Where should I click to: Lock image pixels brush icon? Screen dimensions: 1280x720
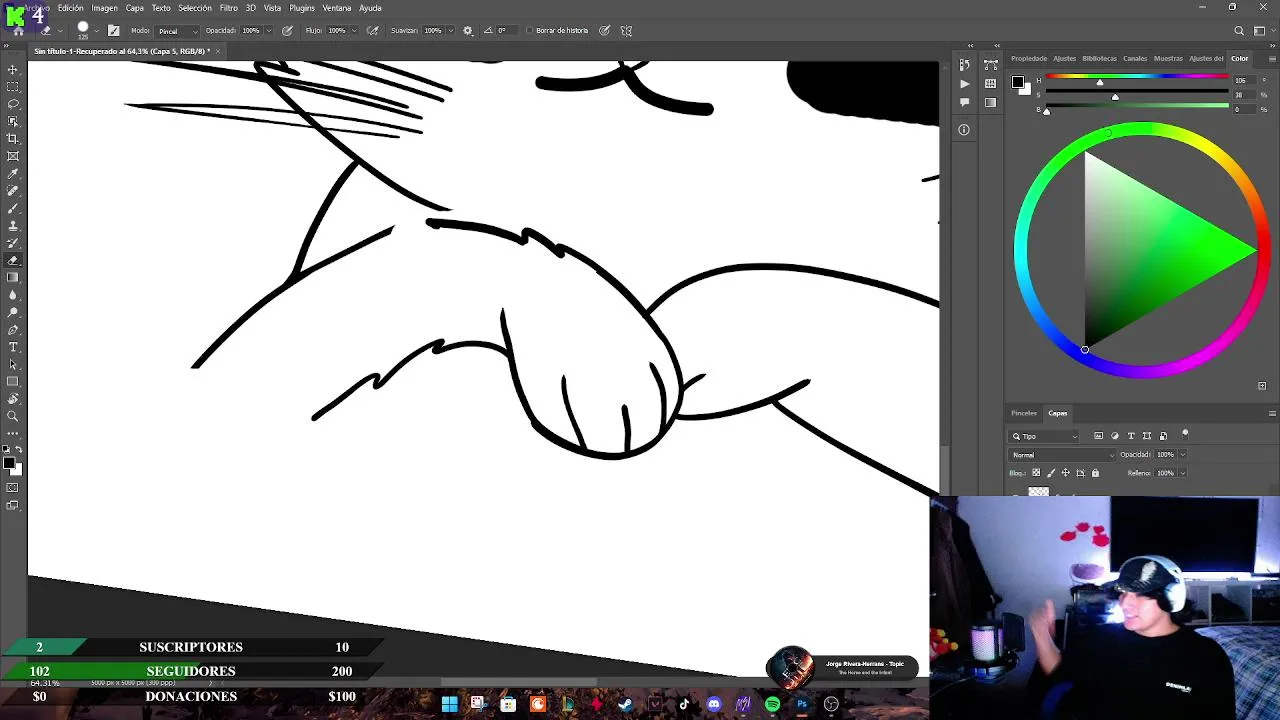point(1051,473)
